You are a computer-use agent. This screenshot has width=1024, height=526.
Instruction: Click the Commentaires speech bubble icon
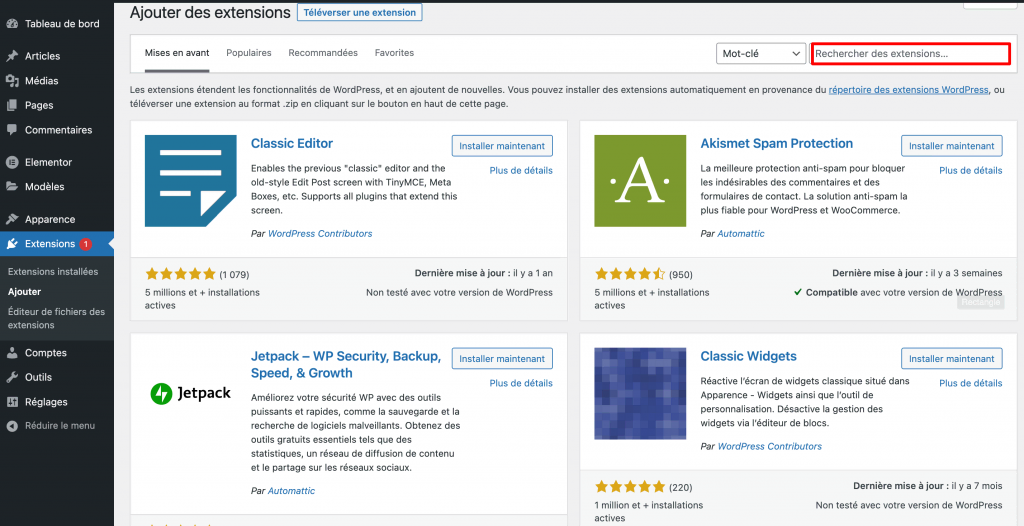pyautogui.click(x=12, y=130)
